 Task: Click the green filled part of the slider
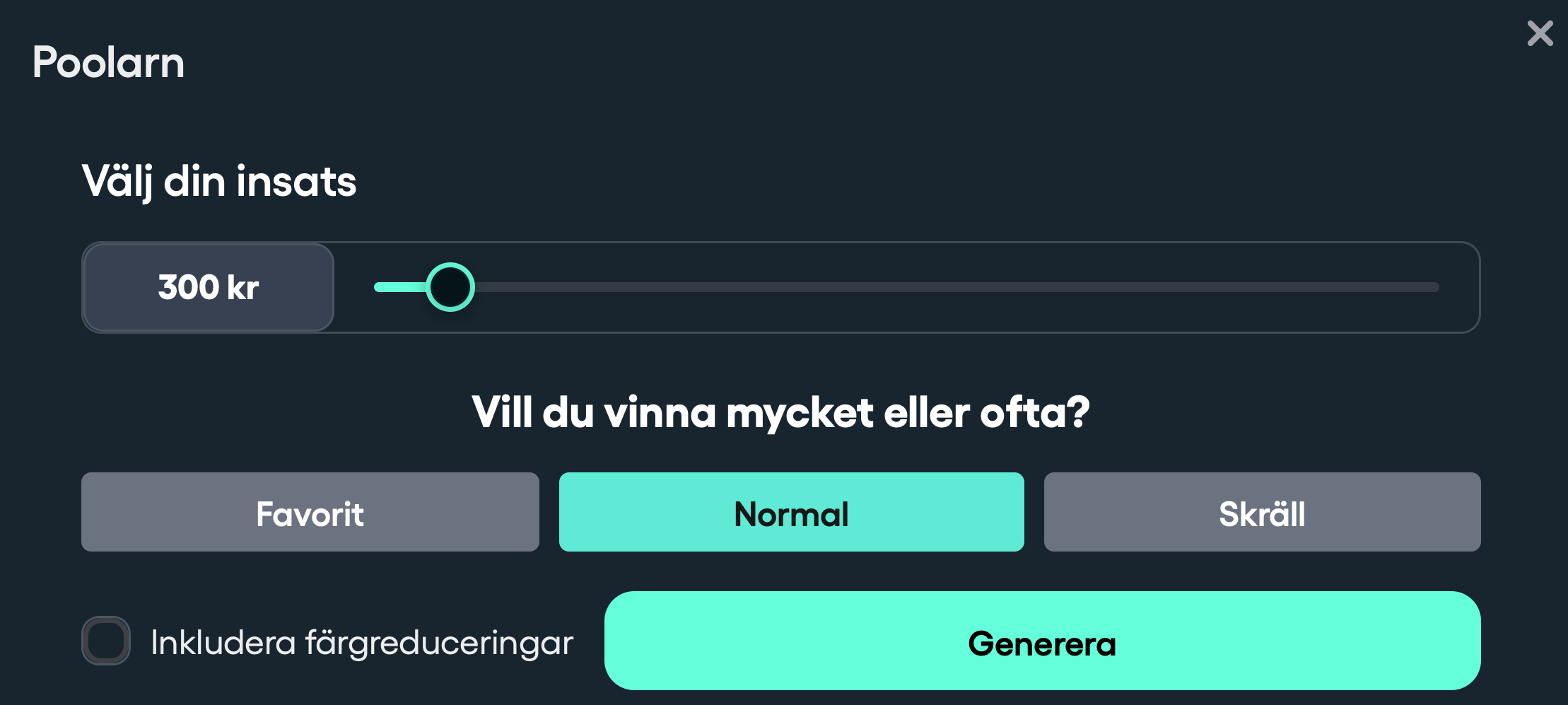pyautogui.click(x=399, y=287)
